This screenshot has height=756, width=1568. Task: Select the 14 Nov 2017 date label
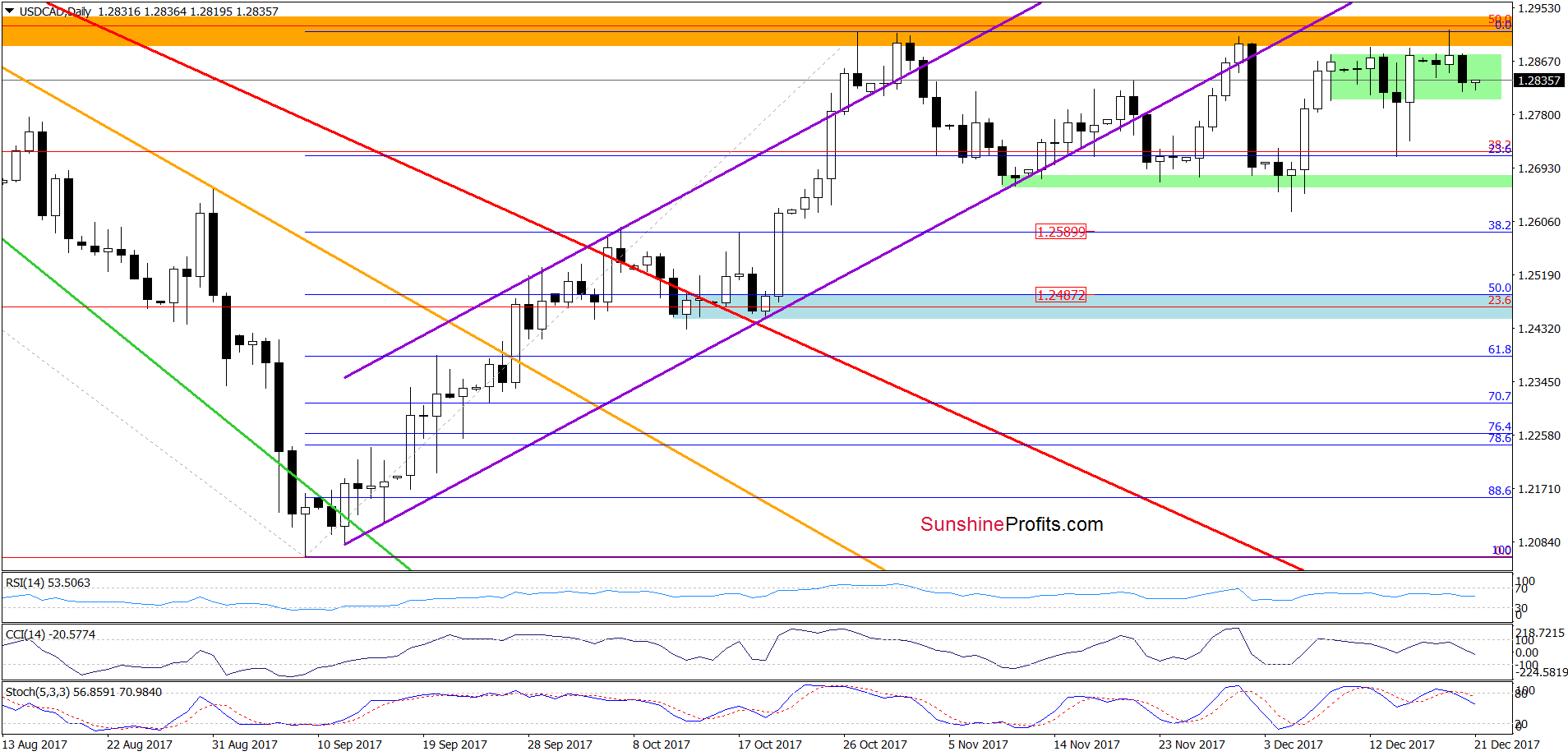[1086, 744]
